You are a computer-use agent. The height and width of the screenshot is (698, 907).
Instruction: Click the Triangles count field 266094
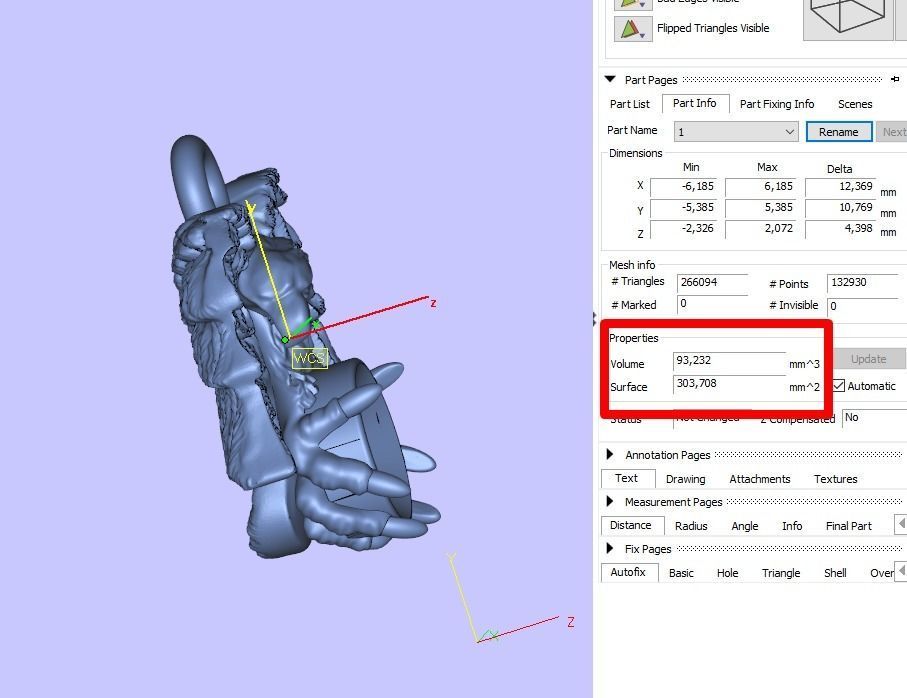tap(713, 283)
